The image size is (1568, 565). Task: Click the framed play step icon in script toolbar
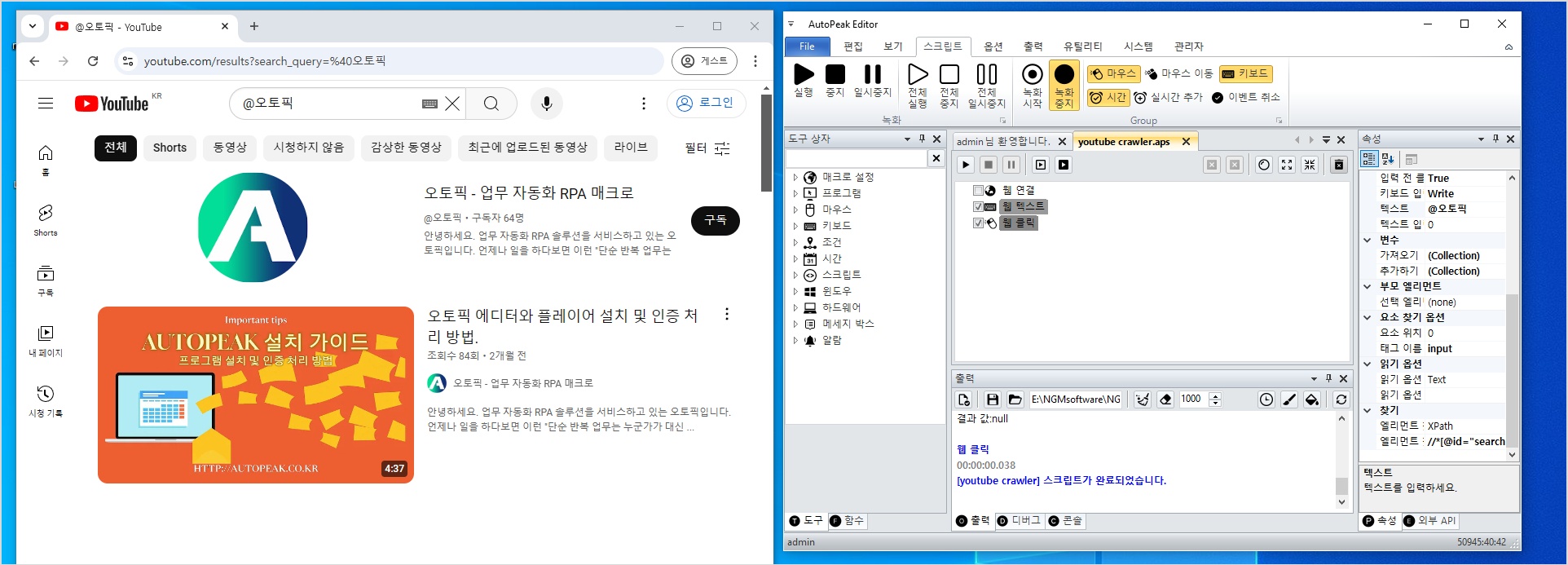pyautogui.click(x=1041, y=165)
